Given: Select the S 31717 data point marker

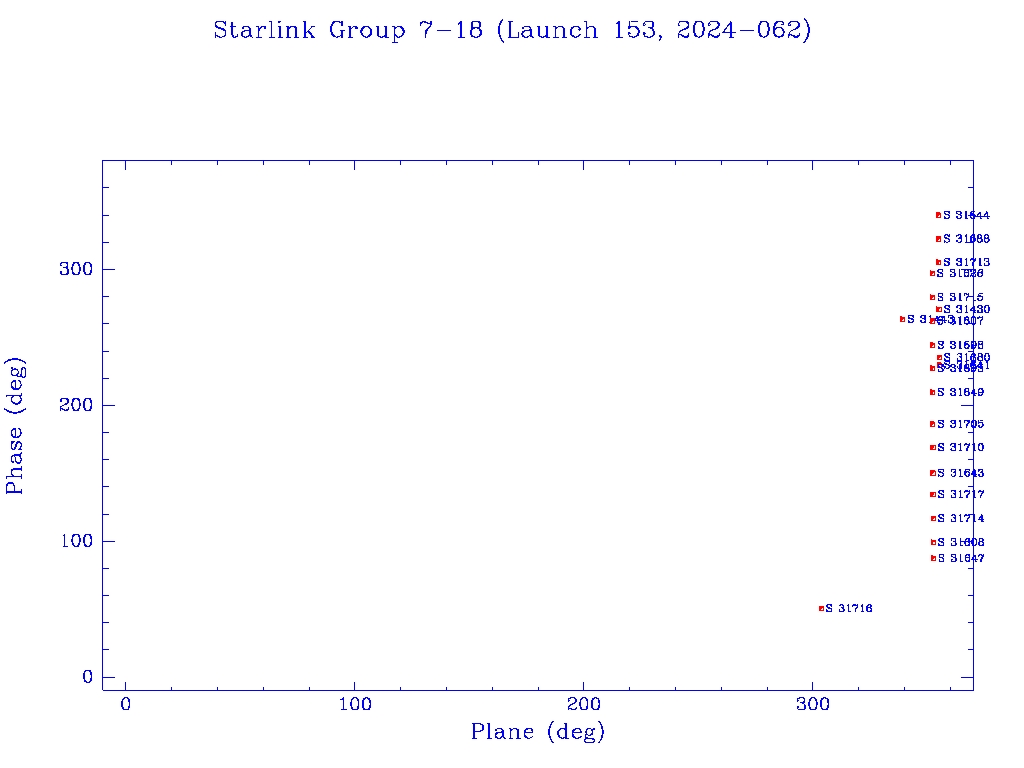Looking at the screenshot, I should pos(932,494).
